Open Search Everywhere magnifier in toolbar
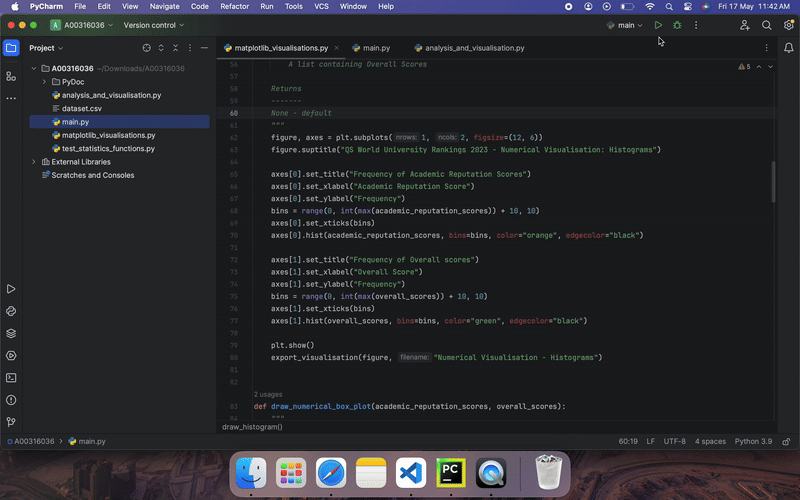The width and height of the screenshot is (800, 500). click(x=766, y=25)
